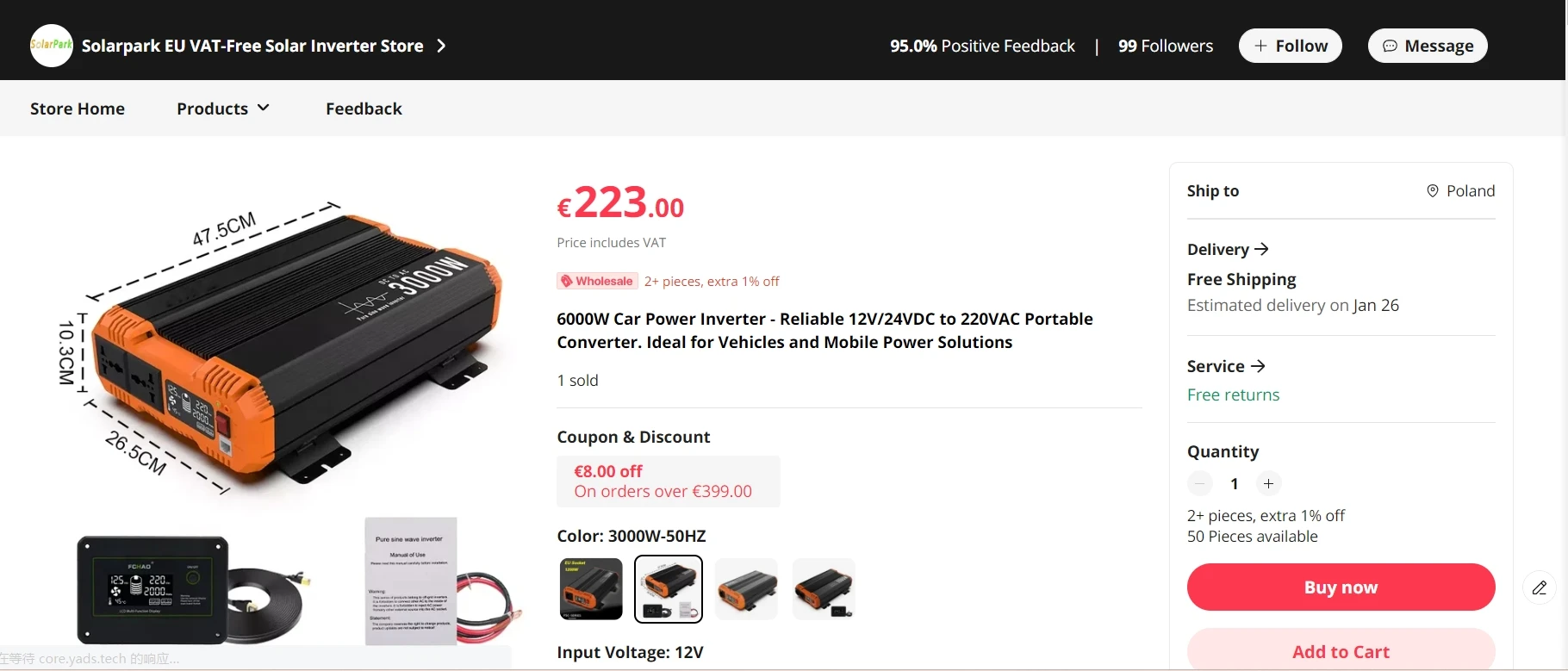Select the first EU socket color variant
1568x671 pixels.
(x=591, y=589)
